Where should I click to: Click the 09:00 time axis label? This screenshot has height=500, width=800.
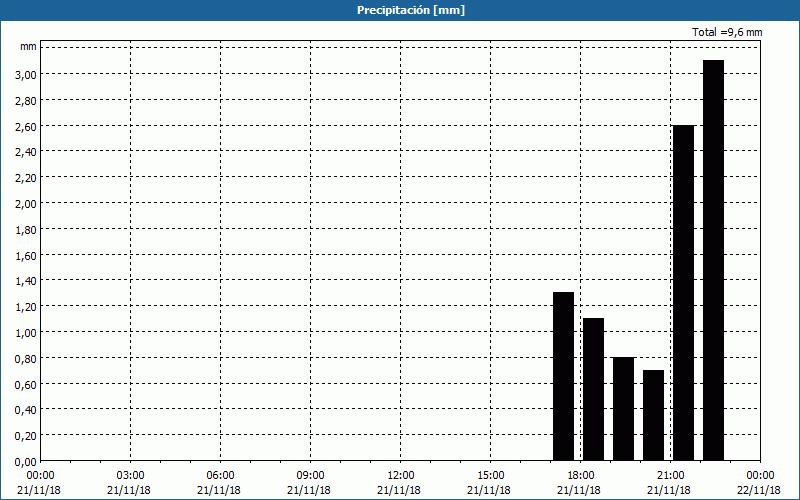(x=311, y=476)
